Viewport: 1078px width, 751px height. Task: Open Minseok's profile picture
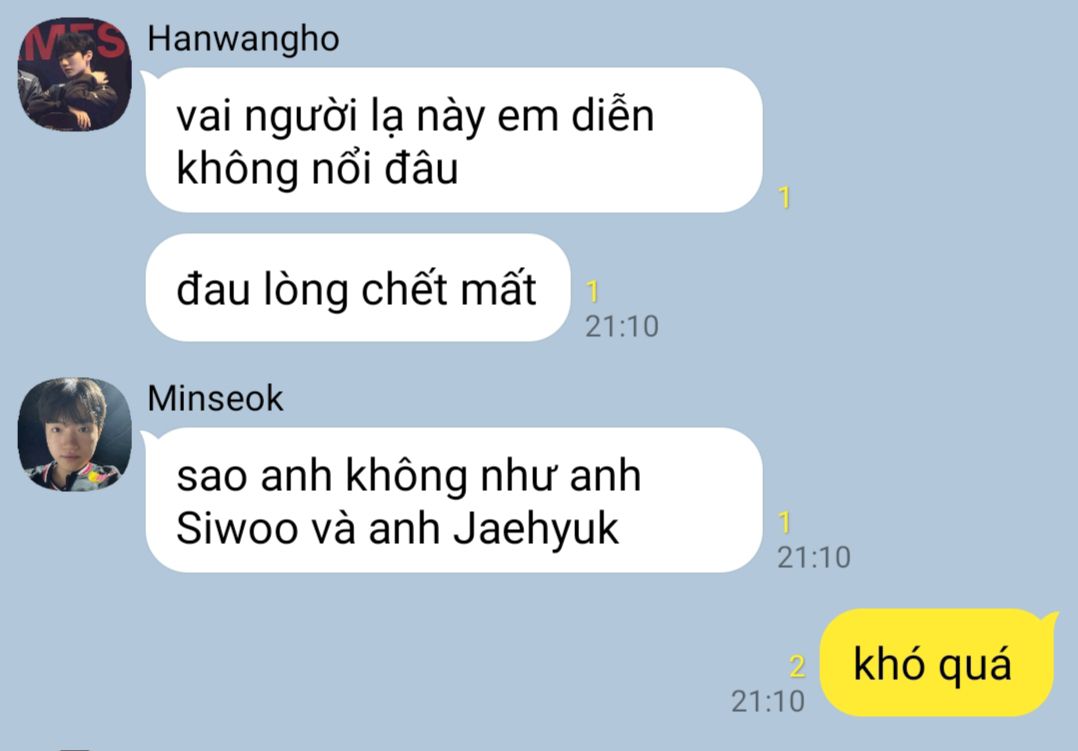tap(74, 434)
